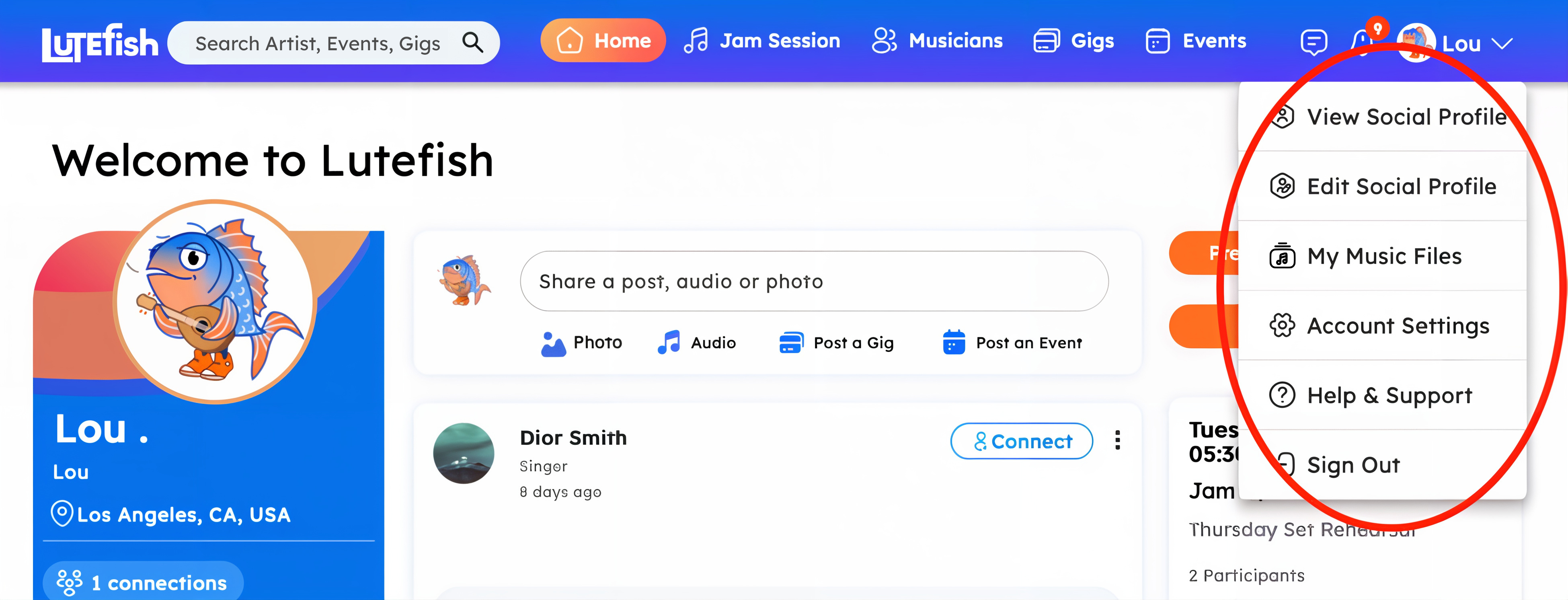Click the Share a post input box
The width and height of the screenshot is (1568, 600).
[814, 281]
